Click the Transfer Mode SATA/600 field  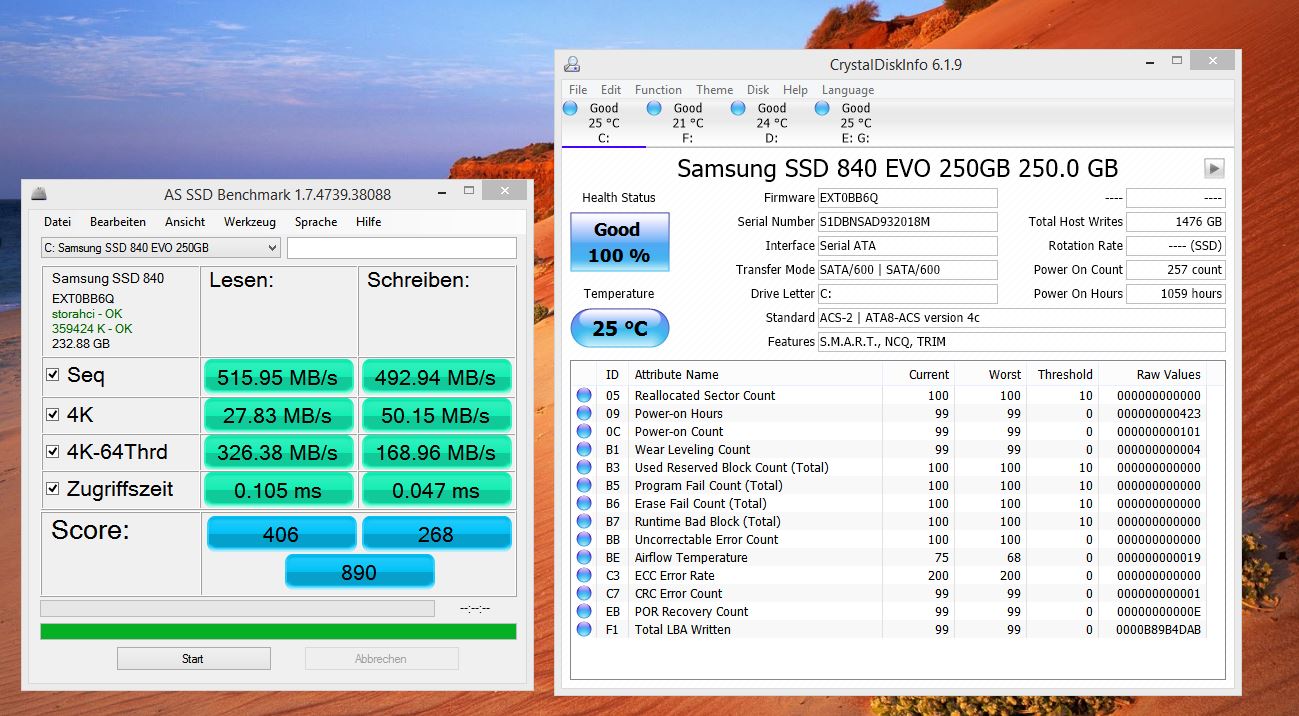pos(907,270)
